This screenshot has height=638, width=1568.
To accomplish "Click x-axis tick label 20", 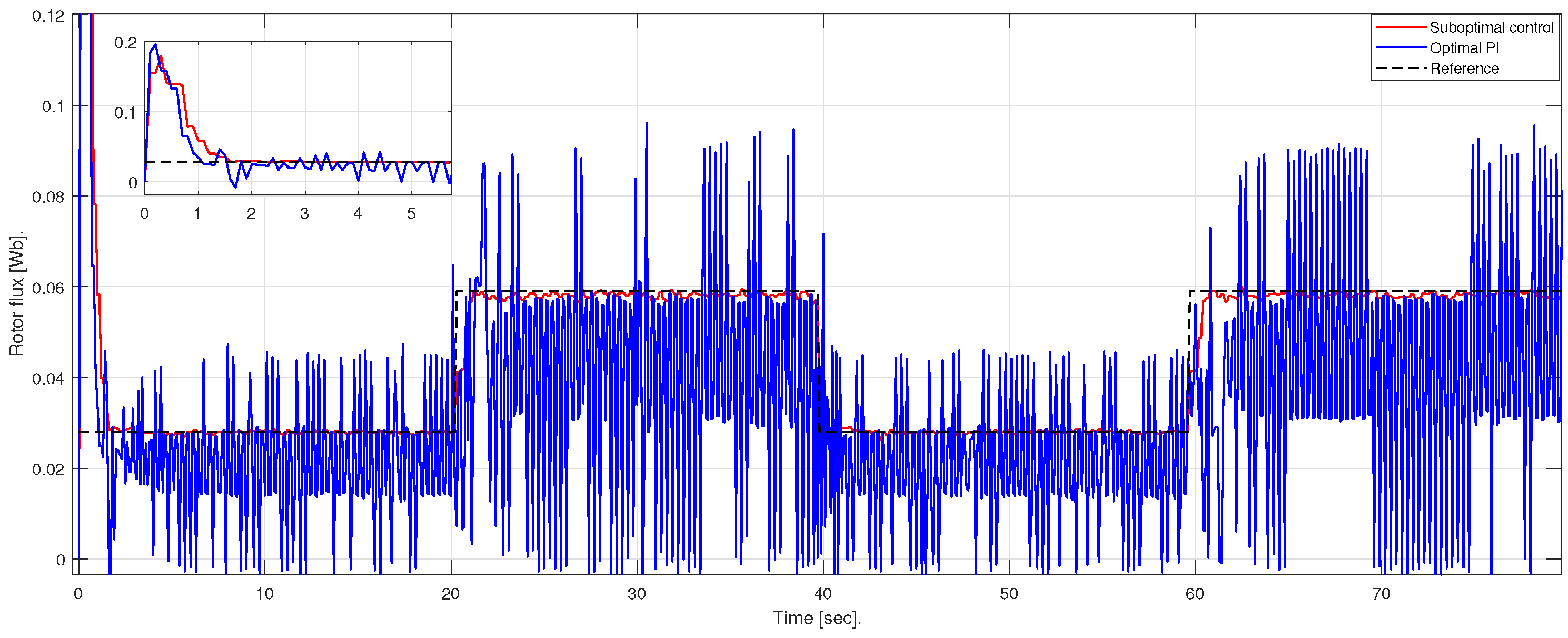I will [x=450, y=594].
